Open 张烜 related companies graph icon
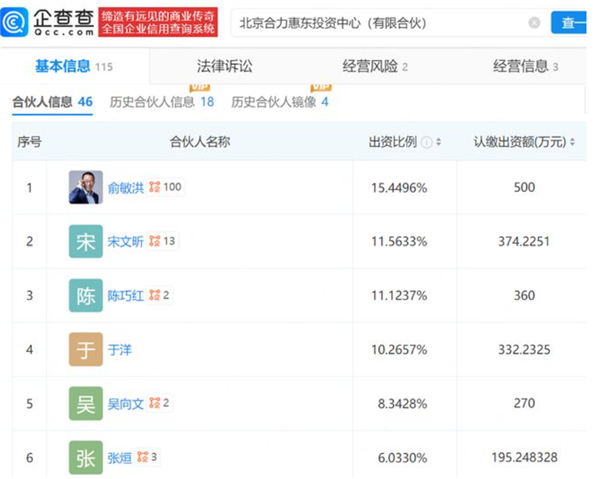 click(142, 457)
